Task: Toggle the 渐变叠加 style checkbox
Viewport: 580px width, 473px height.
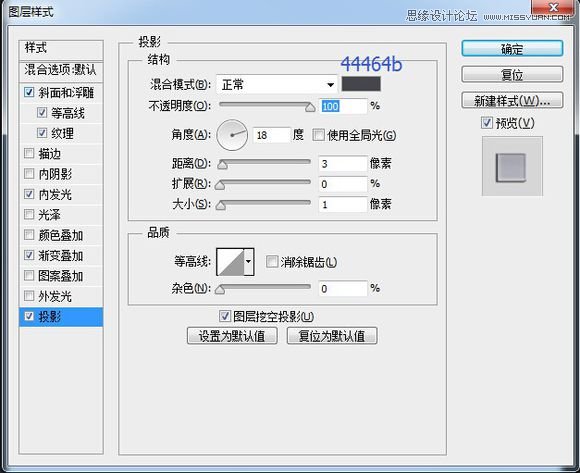Action: [29, 255]
